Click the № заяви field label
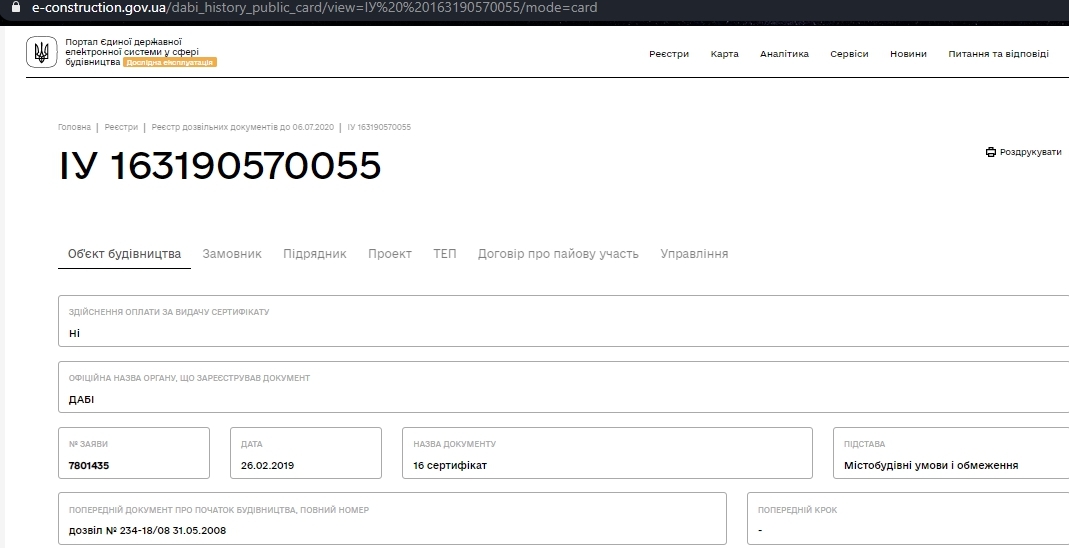The width and height of the screenshot is (1069, 548). [88, 444]
